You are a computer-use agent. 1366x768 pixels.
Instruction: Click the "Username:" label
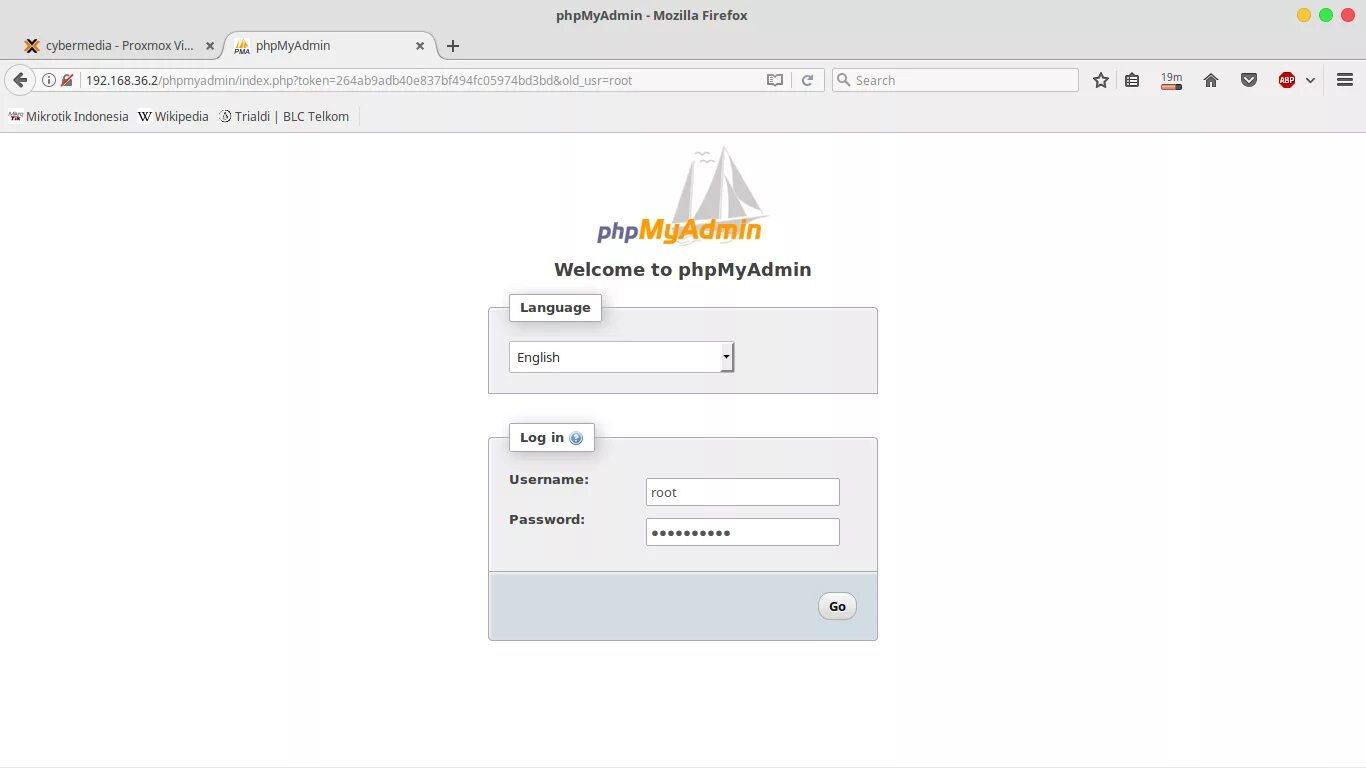click(x=549, y=479)
